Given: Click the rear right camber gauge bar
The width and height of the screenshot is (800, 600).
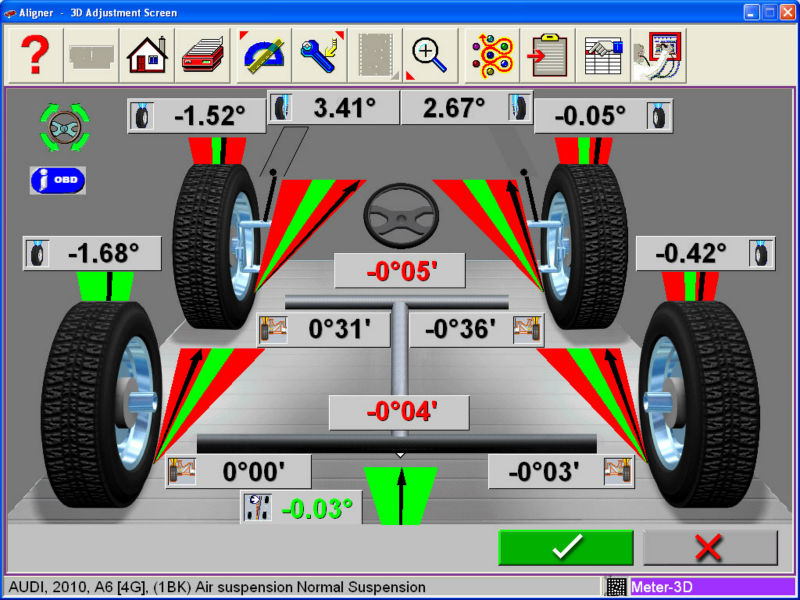Looking at the screenshot, I should (690, 286).
